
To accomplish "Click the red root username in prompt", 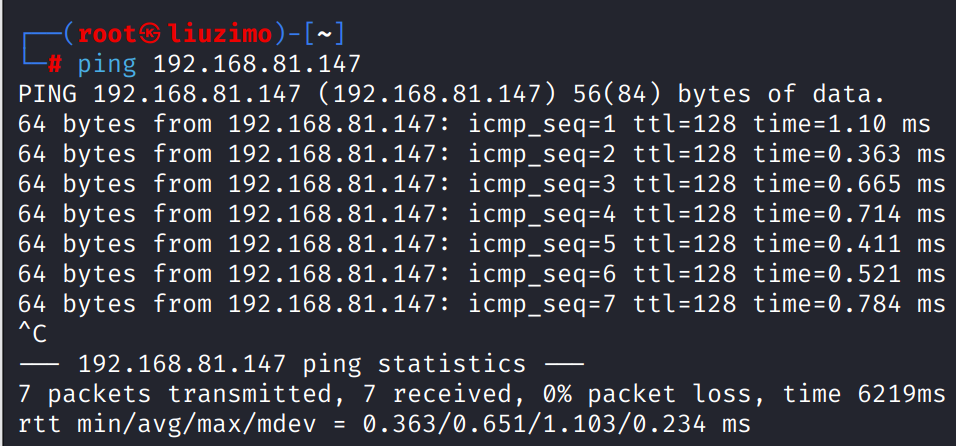I will (109, 34).
